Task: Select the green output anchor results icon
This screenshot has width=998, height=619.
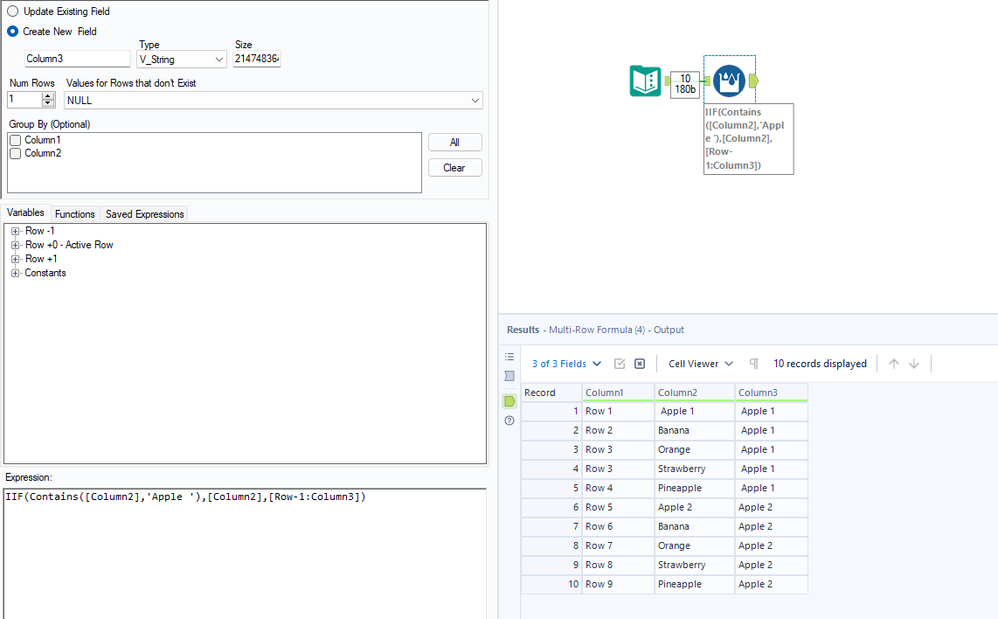Action: [509, 401]
